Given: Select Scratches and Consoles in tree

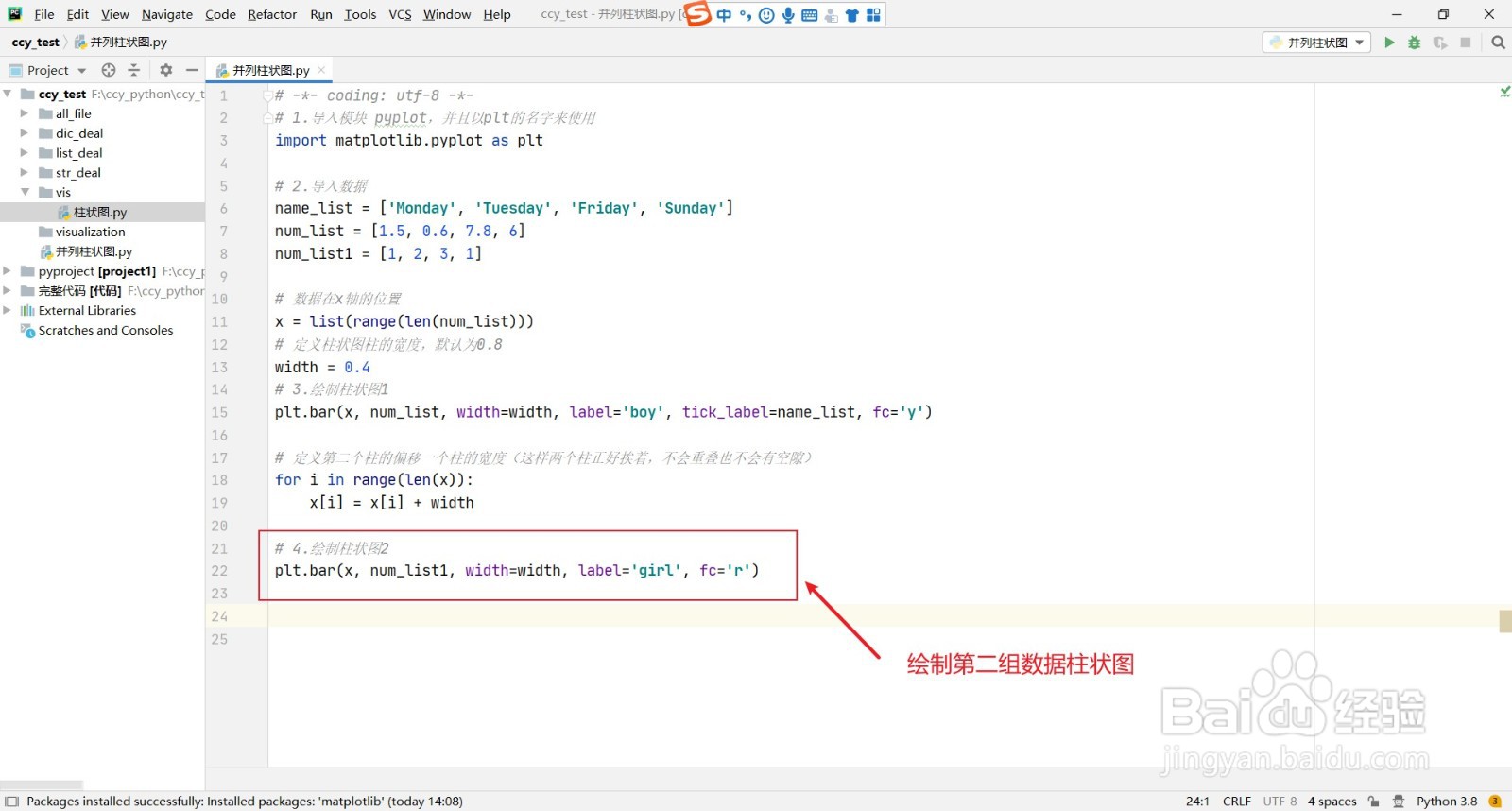Looking at the screenshot, I should pos(96,330).
